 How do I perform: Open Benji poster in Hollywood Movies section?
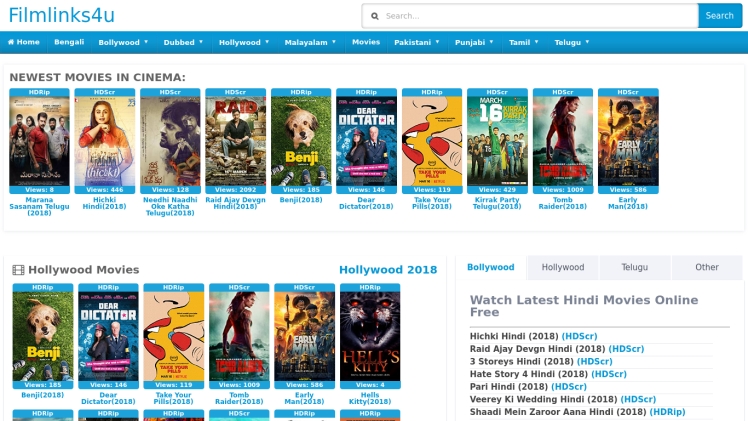tap(42, 336)
